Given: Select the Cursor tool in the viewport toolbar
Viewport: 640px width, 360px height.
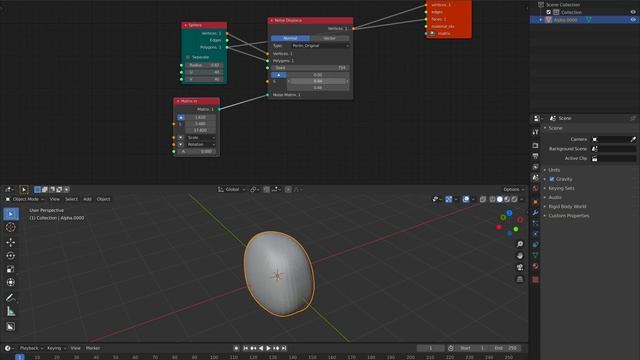Looking at the screenshot, I should coord(11,227).
